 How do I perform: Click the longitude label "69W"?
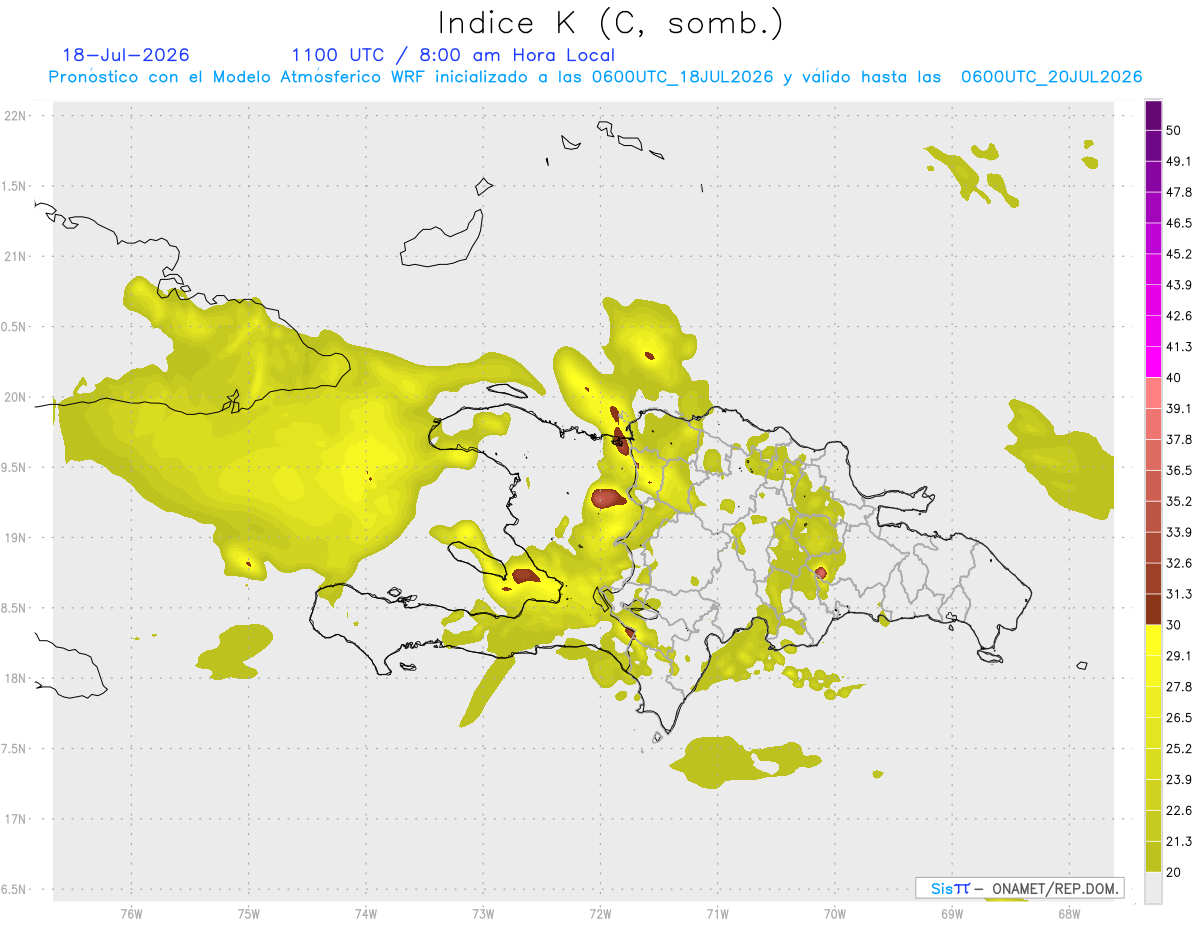(952, 914)
